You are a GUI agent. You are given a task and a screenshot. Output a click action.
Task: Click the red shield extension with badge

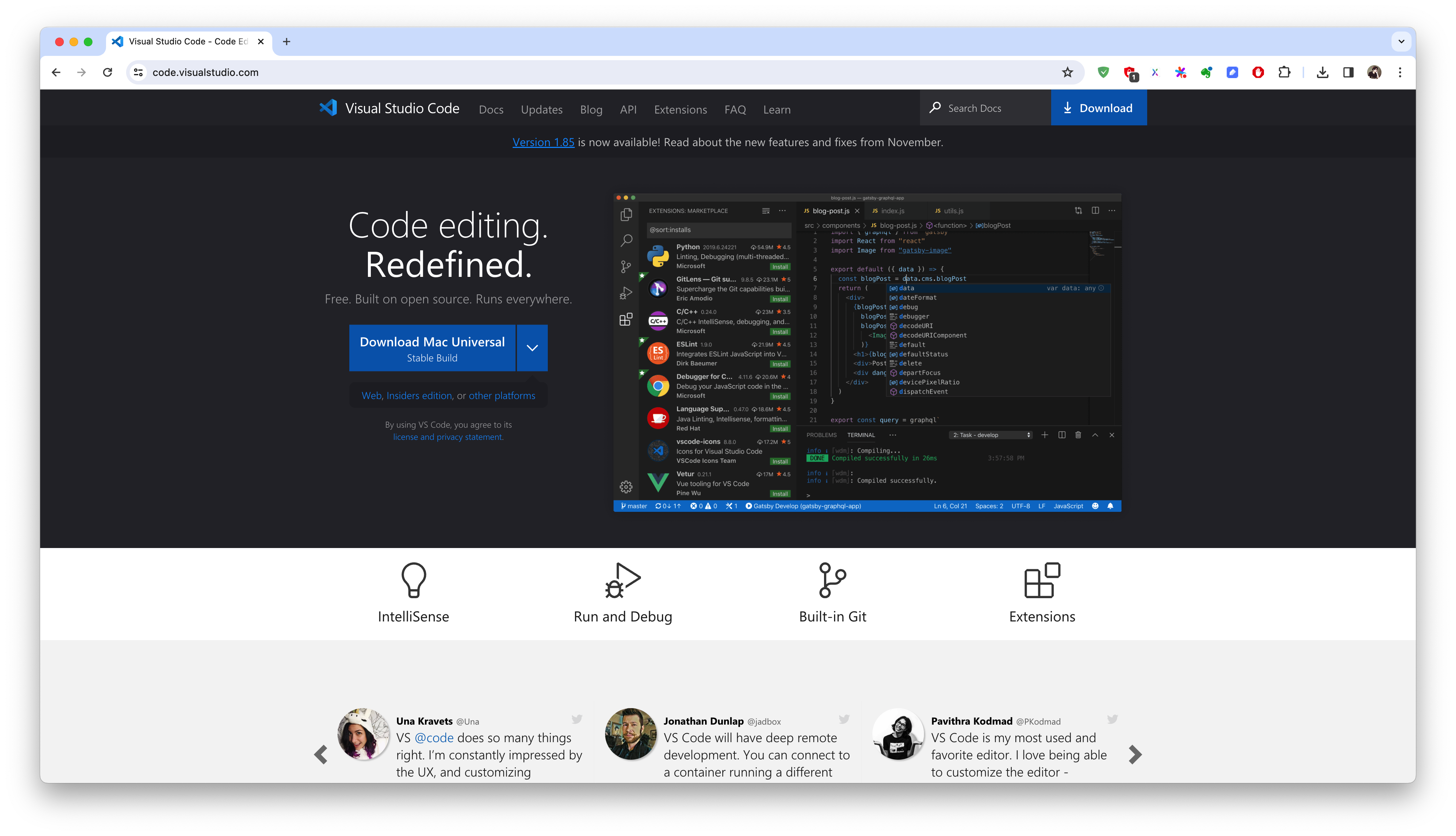tap(1130, 73)
